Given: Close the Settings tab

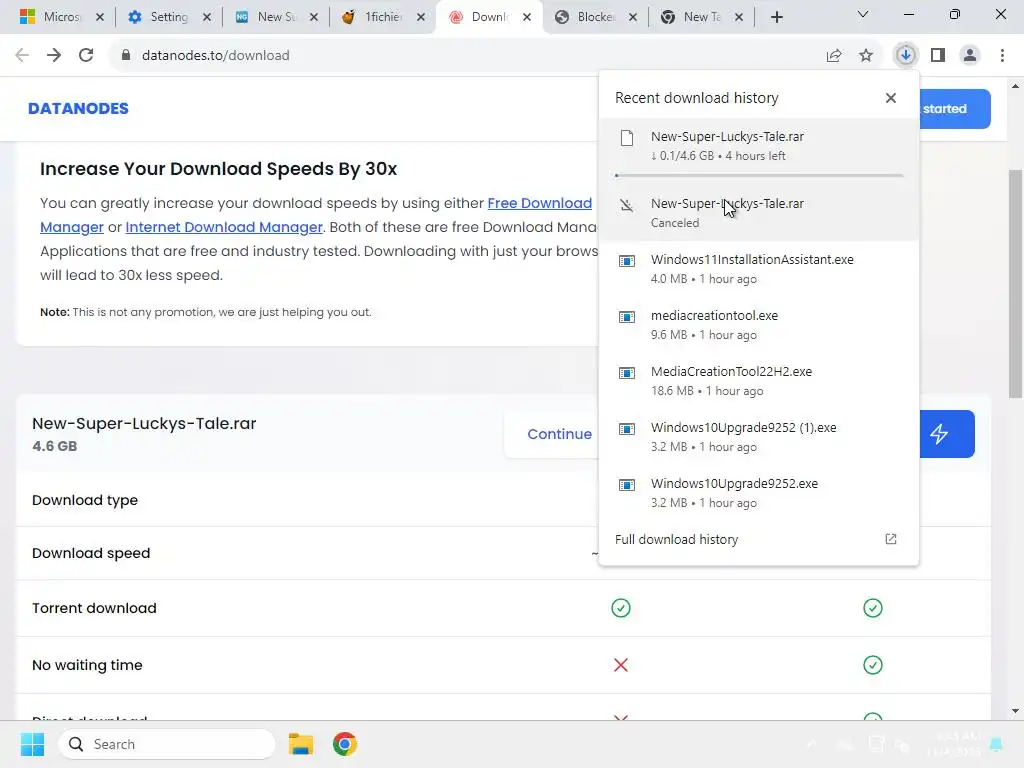Looking at the screenshot, I should 207,17.
